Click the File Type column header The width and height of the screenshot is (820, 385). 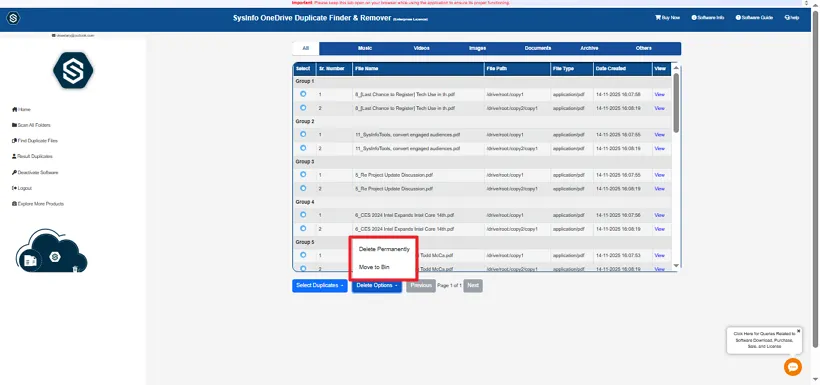572,69
